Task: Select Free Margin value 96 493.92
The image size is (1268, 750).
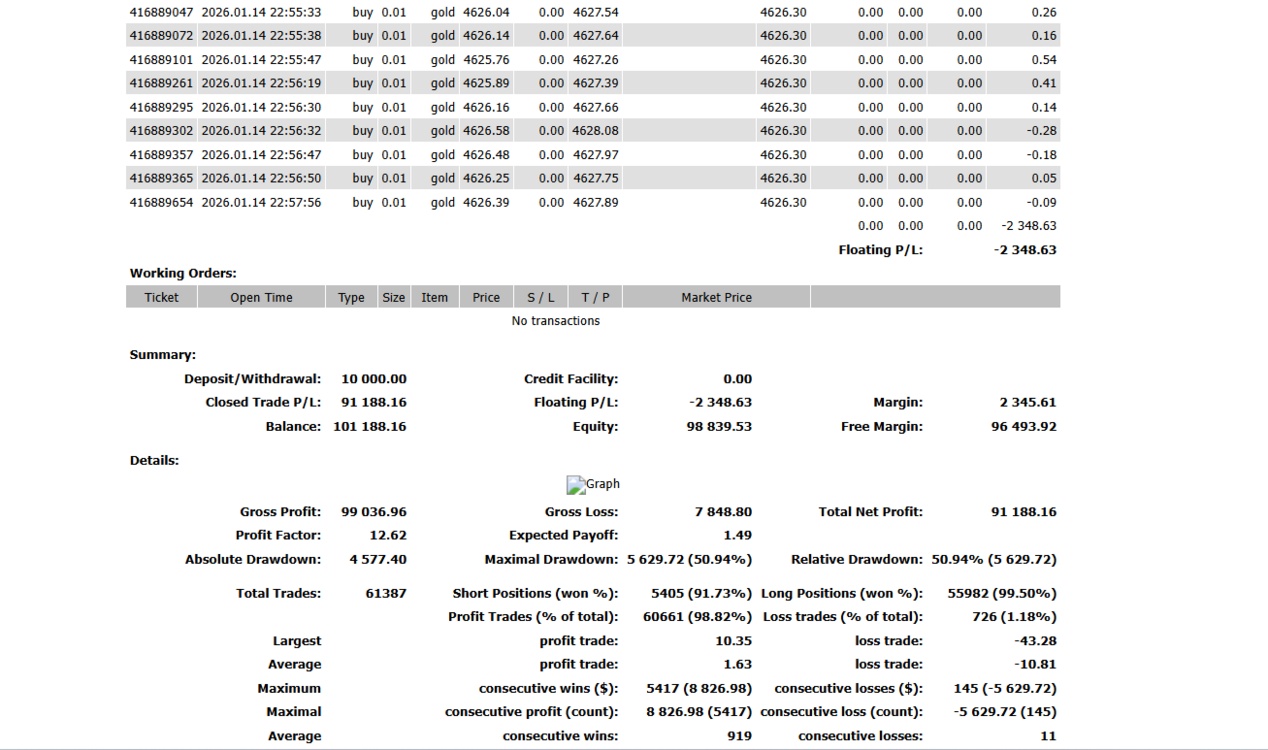Action: point(1024,426)
